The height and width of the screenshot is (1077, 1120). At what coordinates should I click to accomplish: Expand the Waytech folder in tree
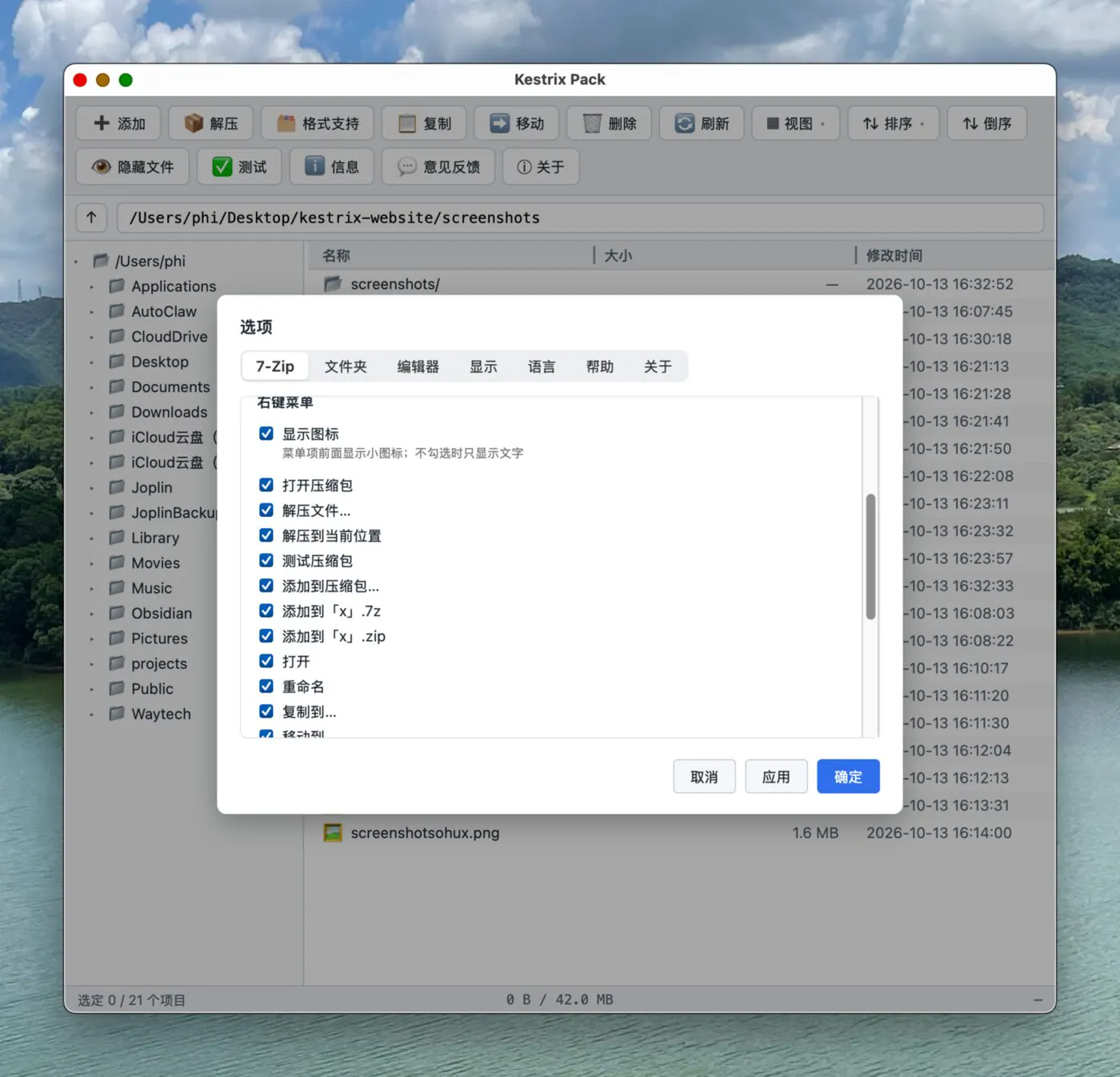(x=92, y=714)
